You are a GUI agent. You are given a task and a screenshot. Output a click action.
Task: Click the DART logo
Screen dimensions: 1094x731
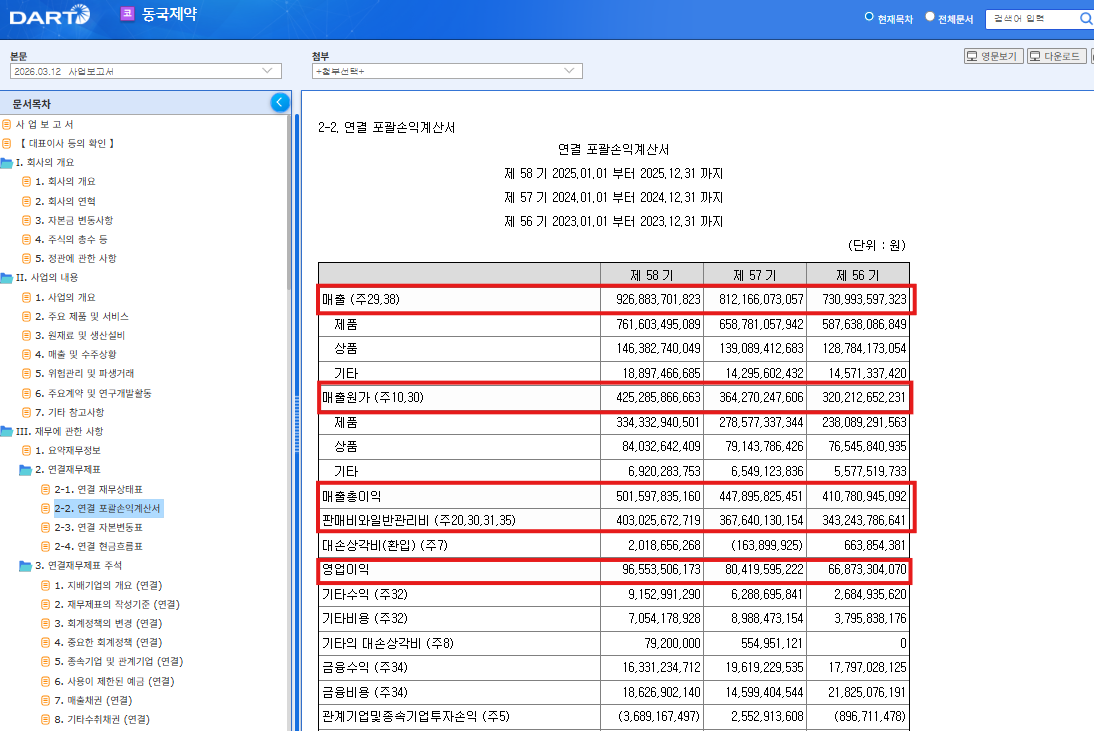pos(50,15)
